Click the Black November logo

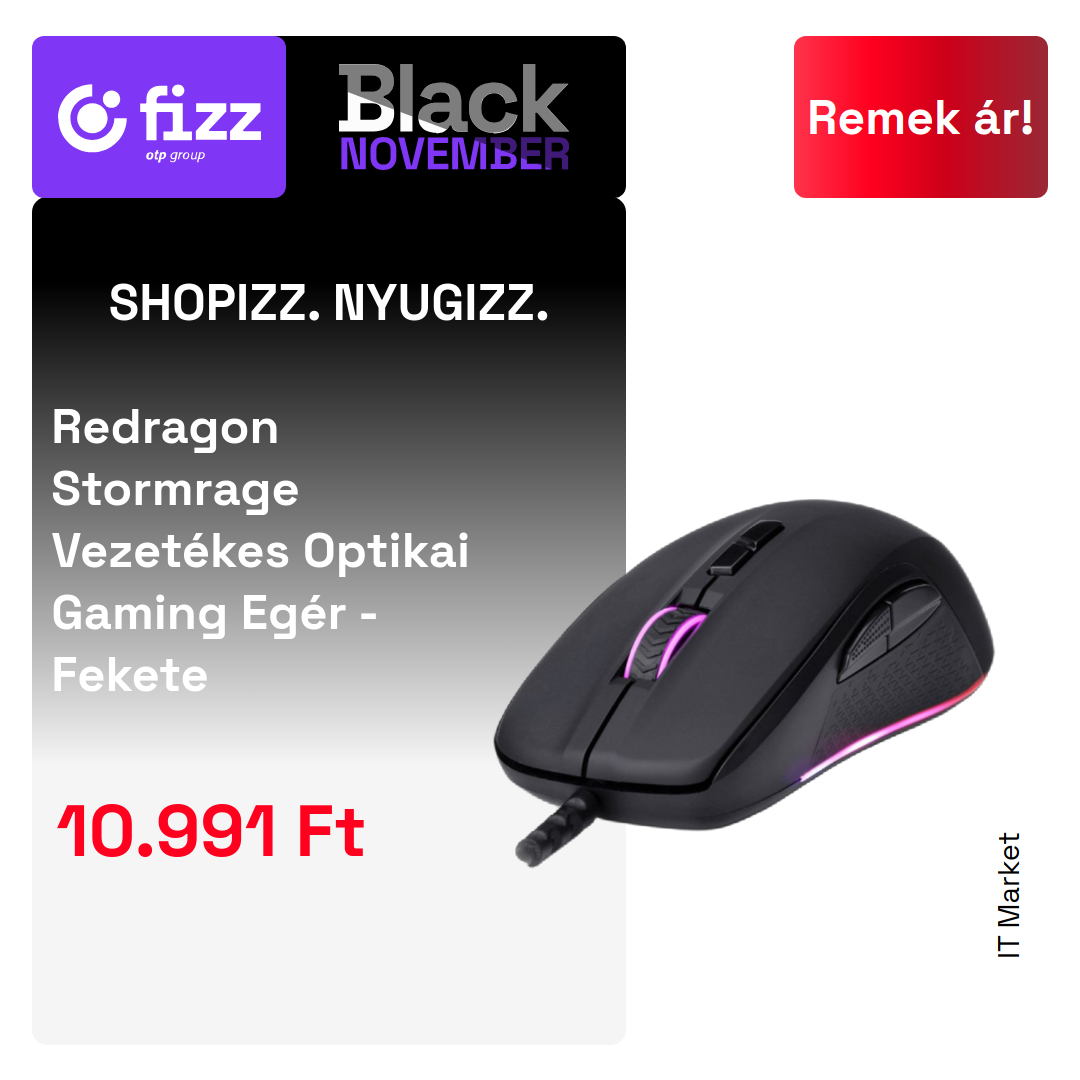coord(454,117)
